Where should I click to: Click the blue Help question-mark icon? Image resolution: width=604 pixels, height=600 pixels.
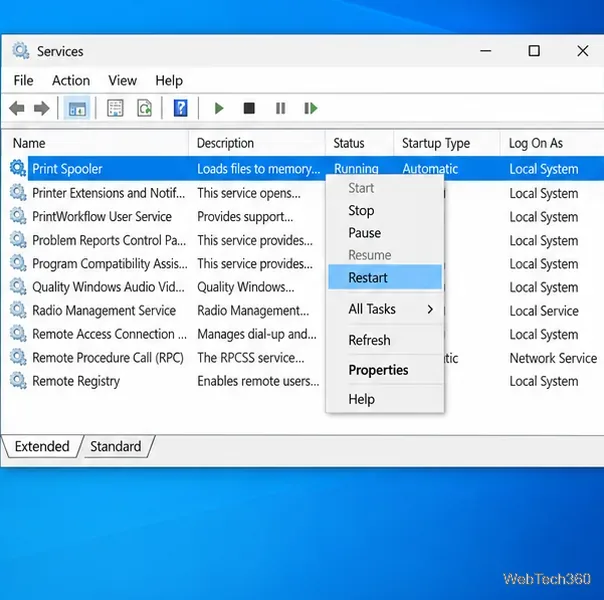tap(180, 108)
